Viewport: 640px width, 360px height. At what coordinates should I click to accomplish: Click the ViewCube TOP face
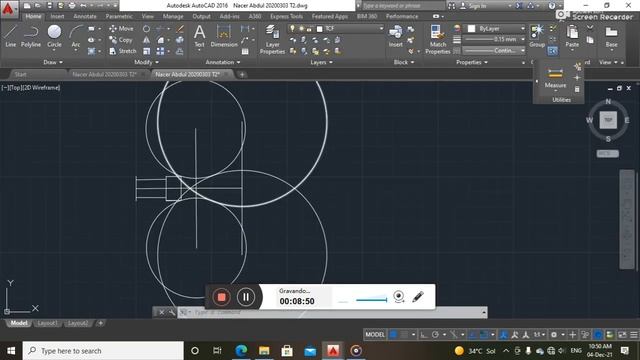tap(608, 120)
